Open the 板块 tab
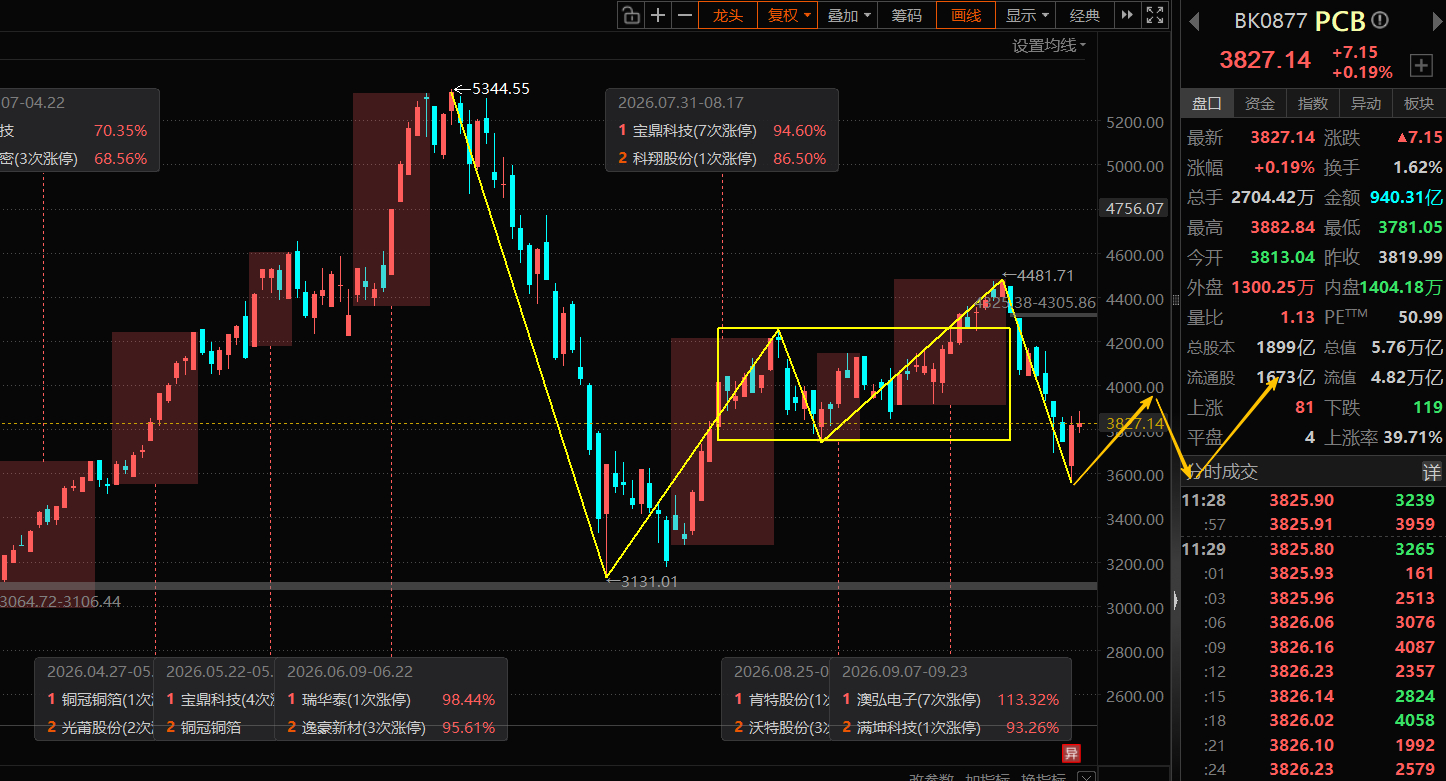Viewport: 1446px width, 781px height. [x=1419, y=103]
